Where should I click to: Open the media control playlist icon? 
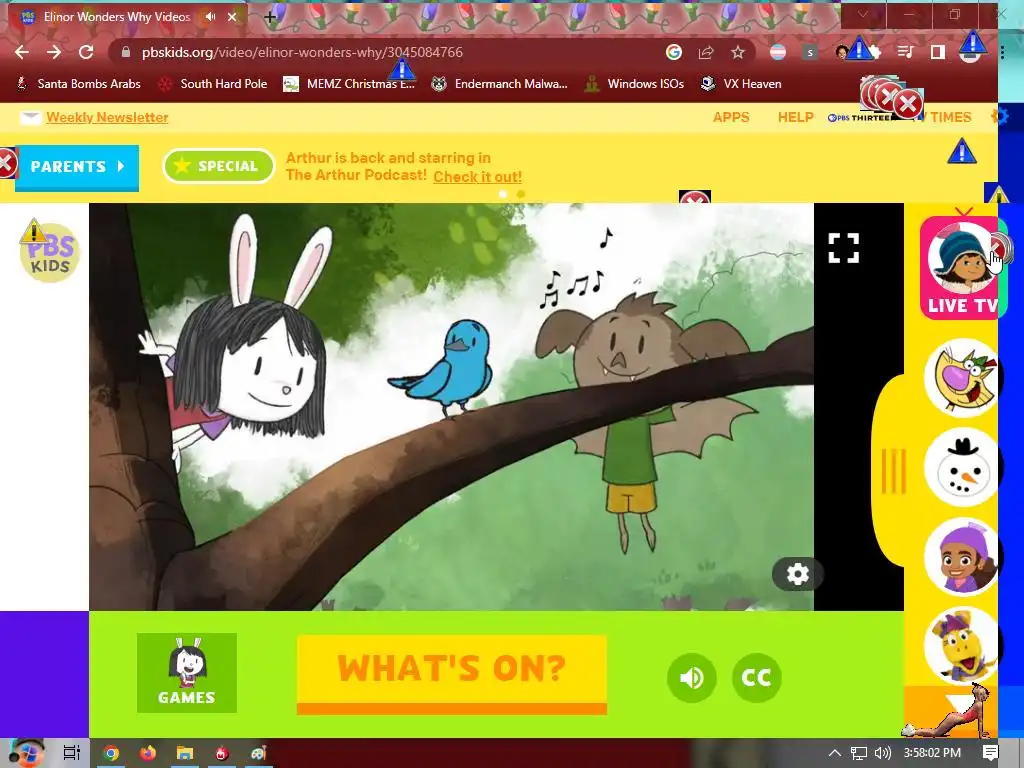pos(905,52)
